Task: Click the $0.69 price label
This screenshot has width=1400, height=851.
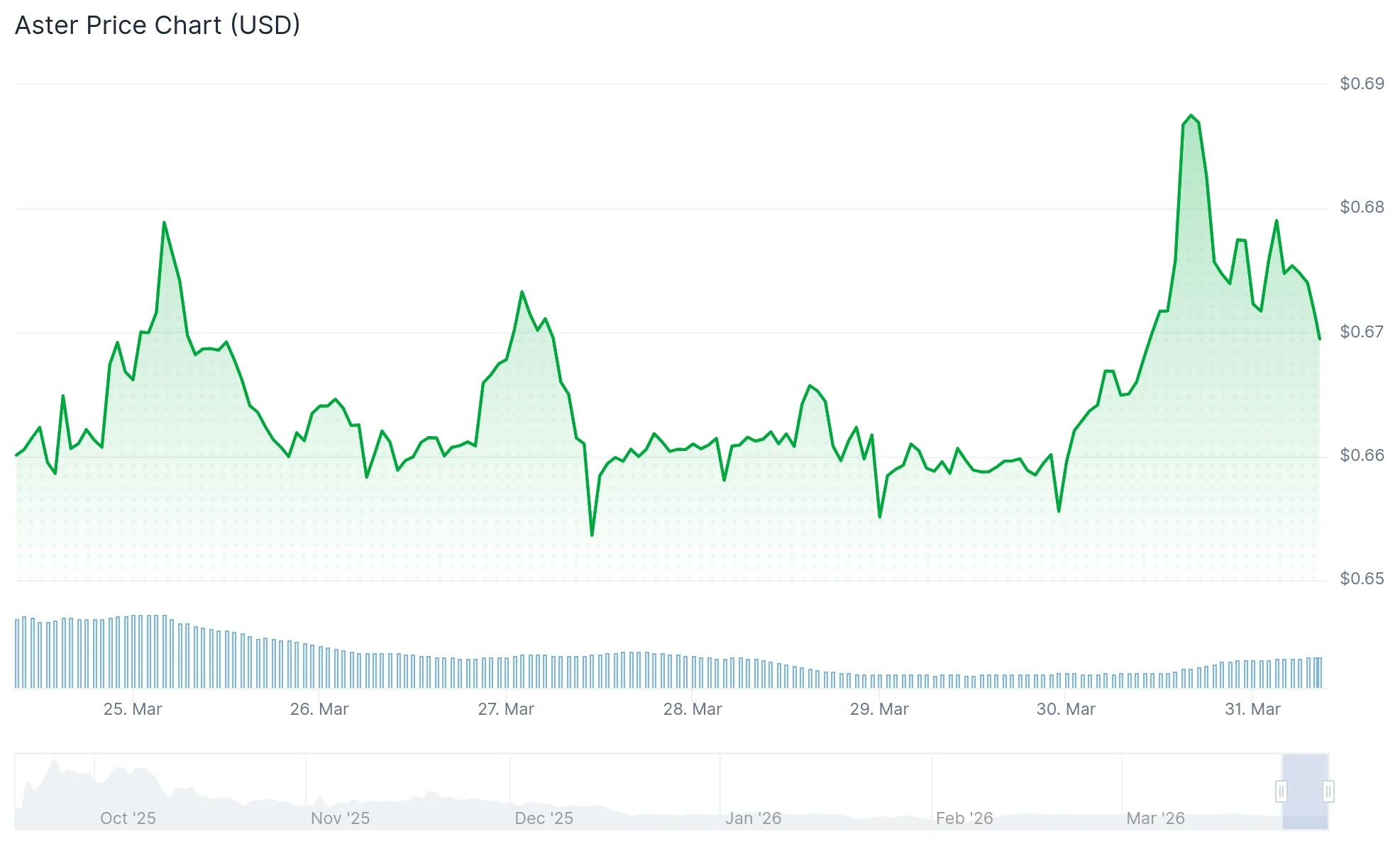Action: point(1360,82)
